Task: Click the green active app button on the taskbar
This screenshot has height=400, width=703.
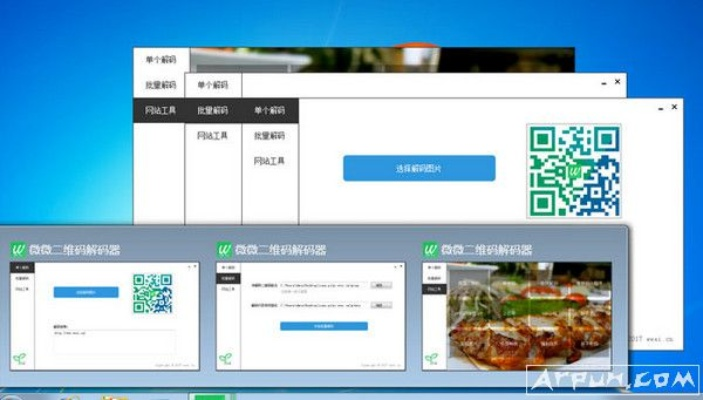Action: click(x=212, y=396)
